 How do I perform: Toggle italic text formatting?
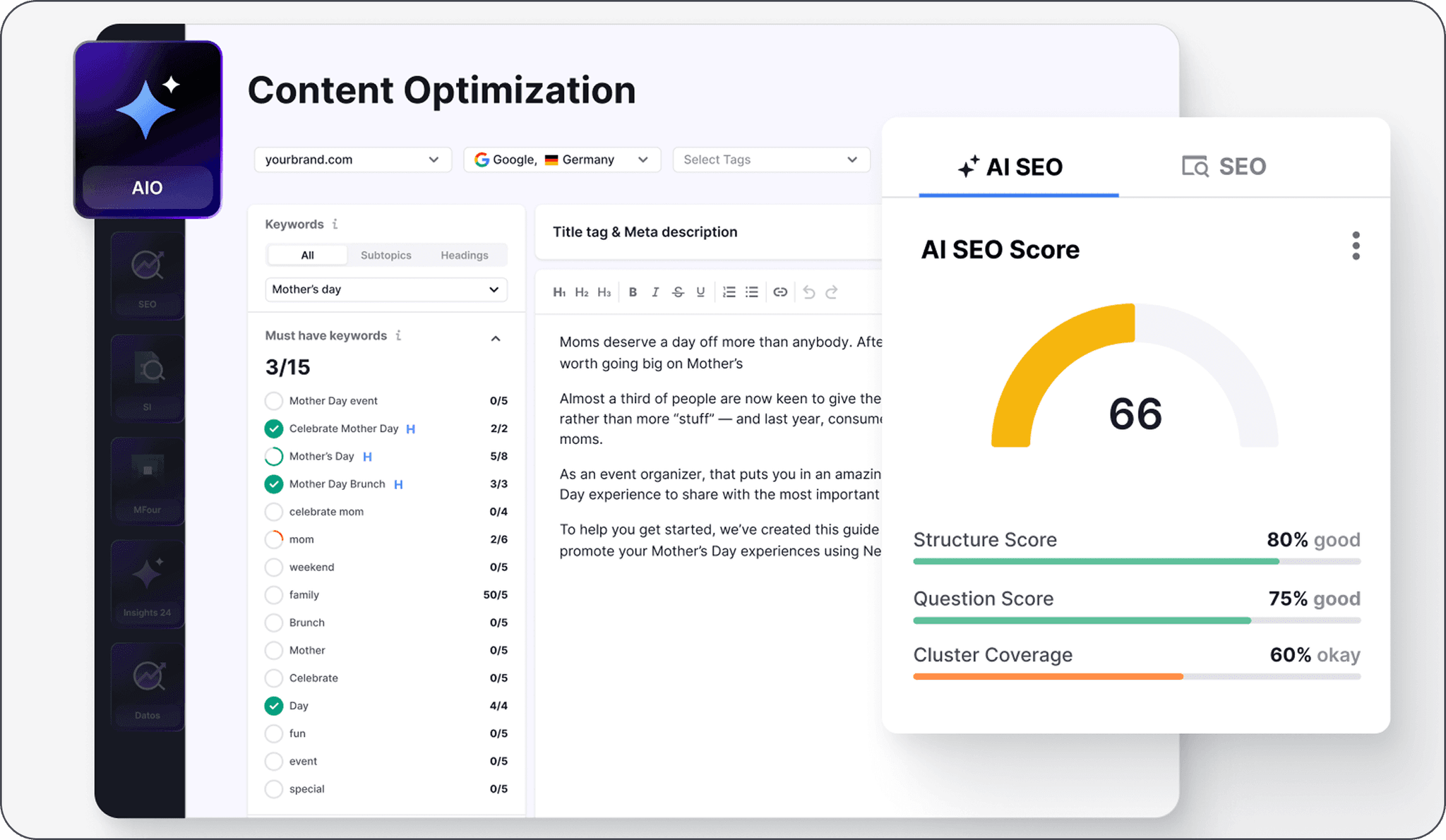[655, 292]
